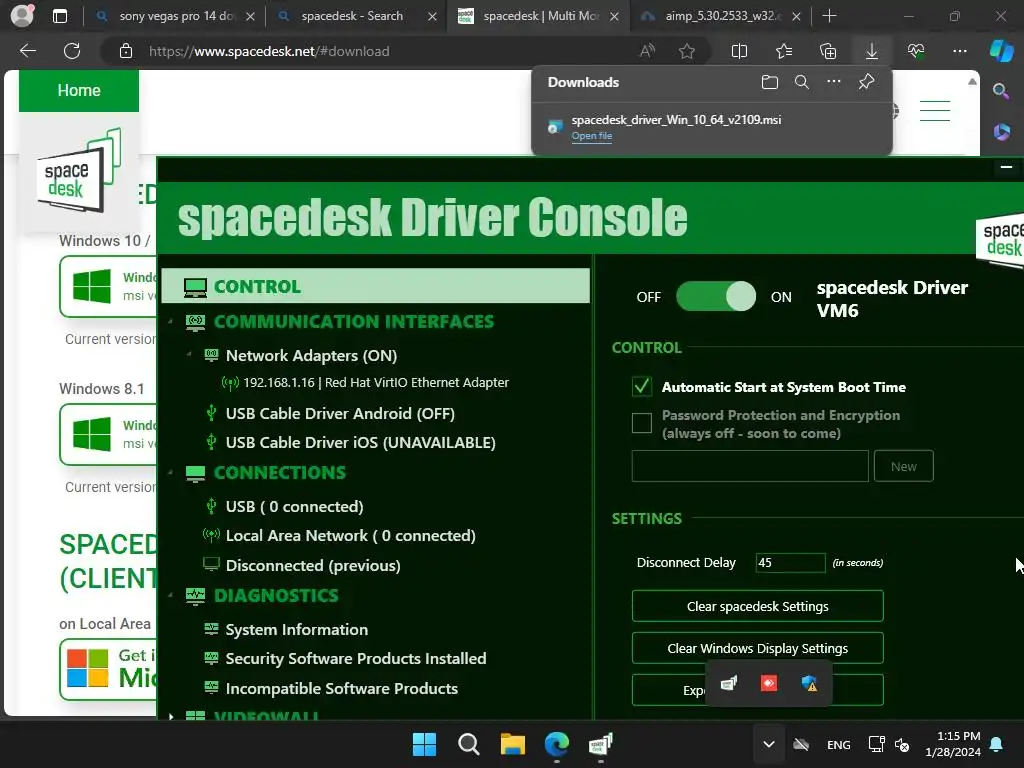
Task: Toggle the spacedesk Driver ON/OFF switch
Action: click(x=716, y=296)
